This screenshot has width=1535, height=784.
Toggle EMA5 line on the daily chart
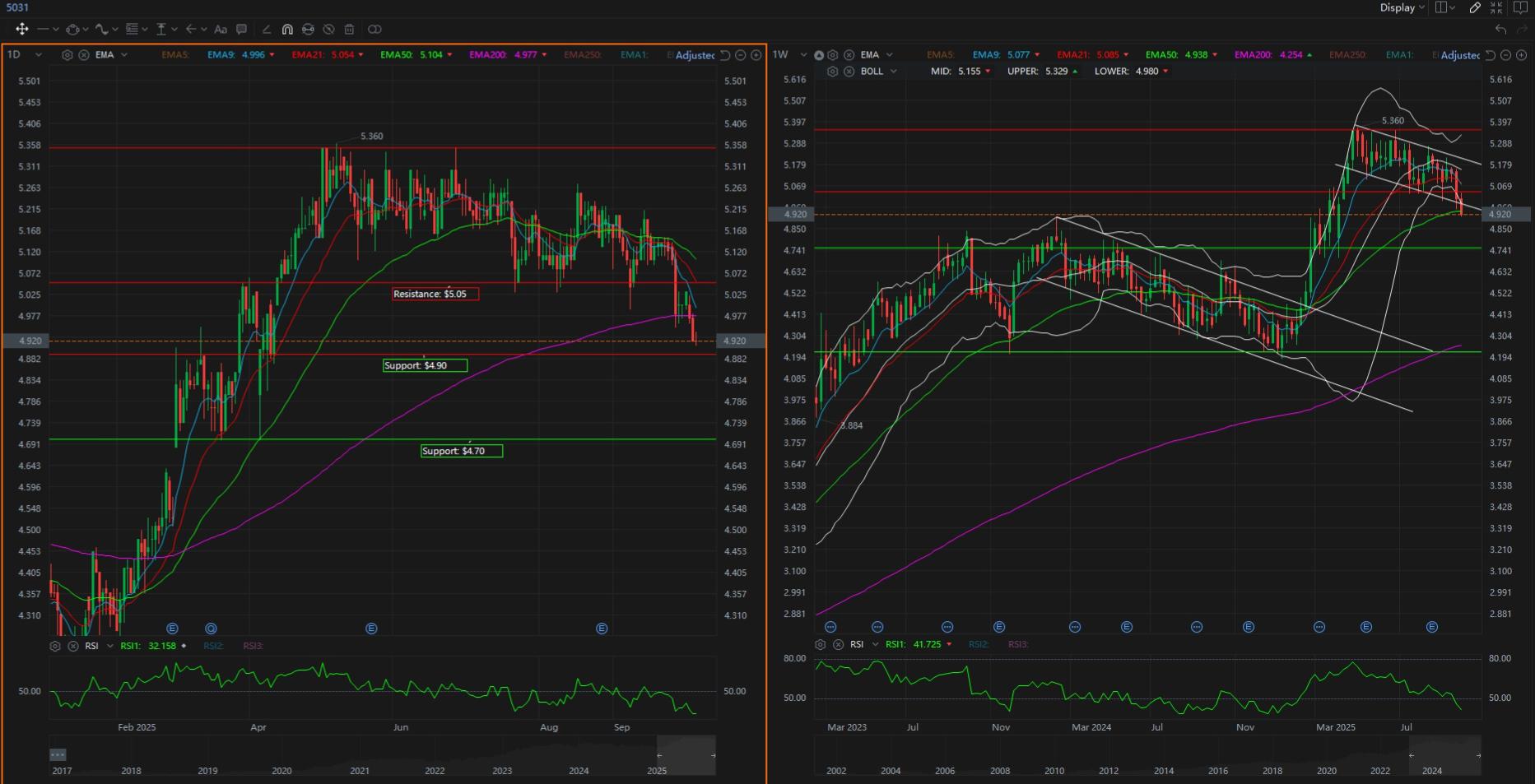click(174, 55)
